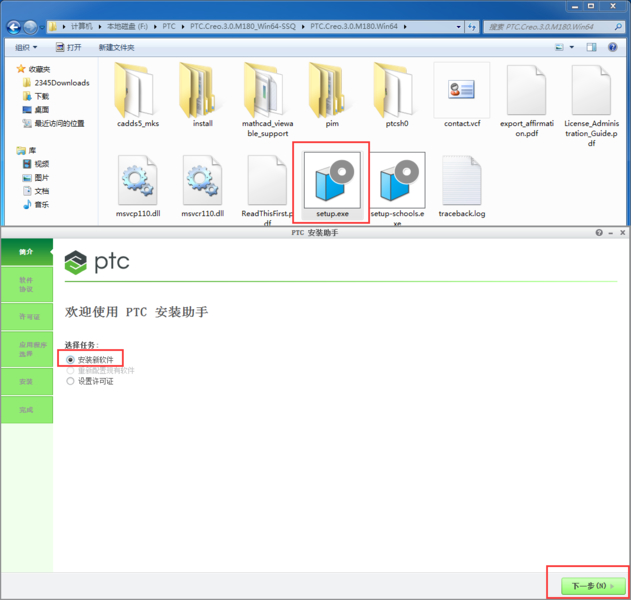Select the contact.vcf file icon
Viewport: 631px width, 600px height.
pos(462,90)
